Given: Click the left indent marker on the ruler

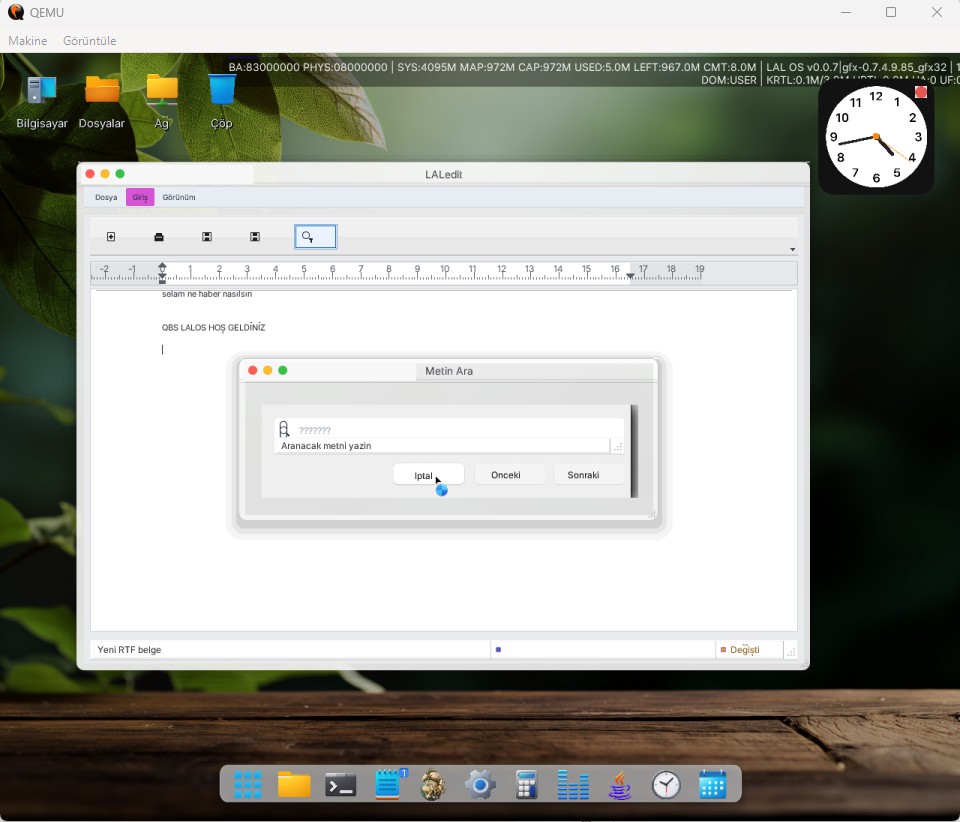Looking at the screenshot, I should 162,273.
